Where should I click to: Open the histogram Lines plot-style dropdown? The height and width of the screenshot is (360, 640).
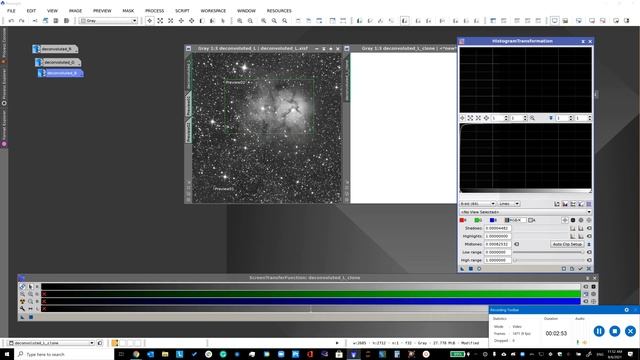[509, 204]
